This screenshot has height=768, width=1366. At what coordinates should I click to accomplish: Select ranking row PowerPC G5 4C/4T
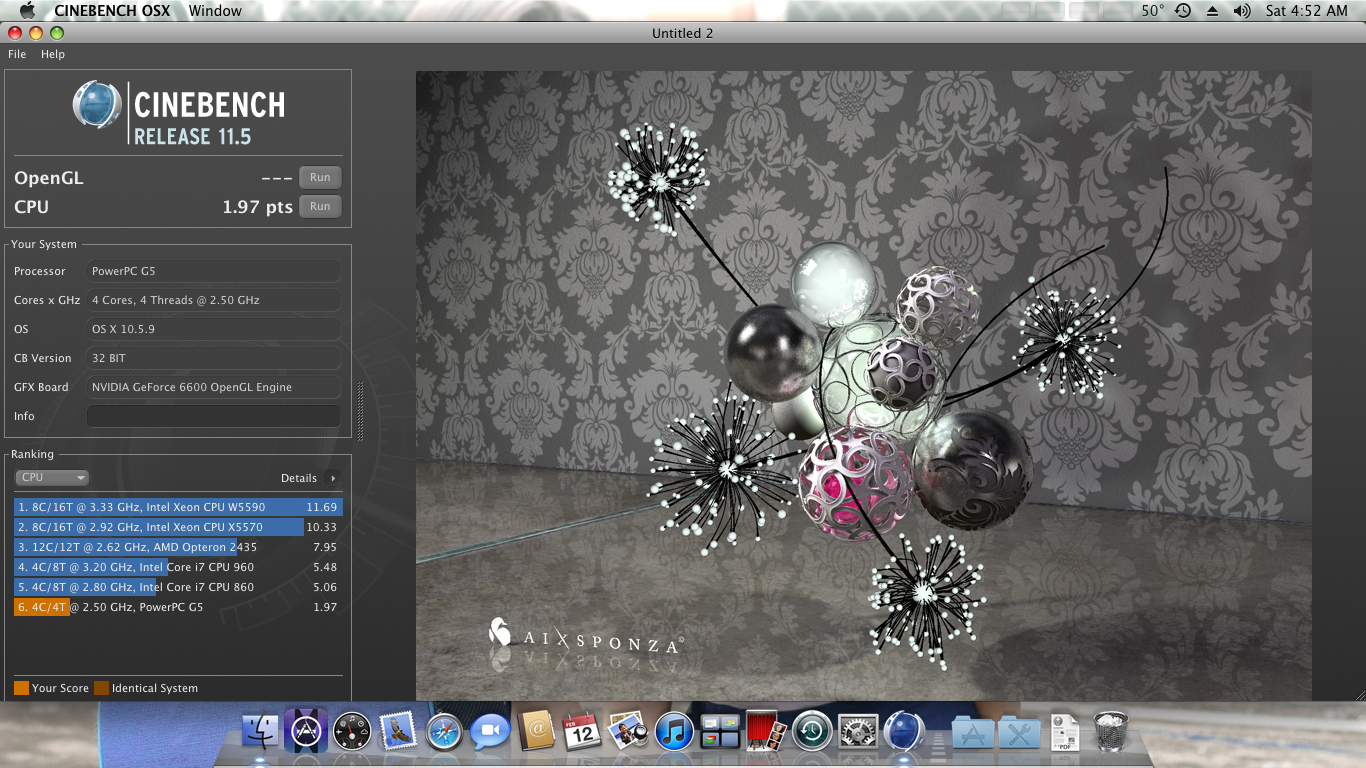click(x=178, y=607)
